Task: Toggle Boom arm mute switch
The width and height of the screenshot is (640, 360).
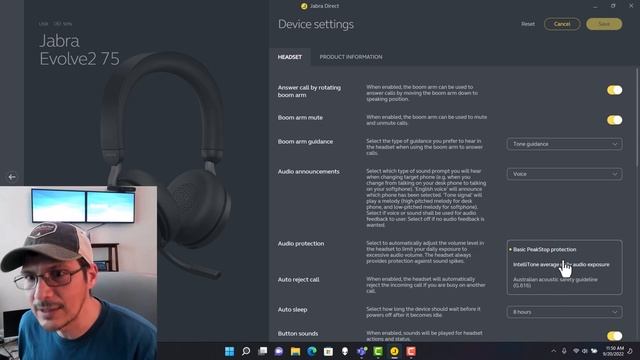Action: [614, 120]
